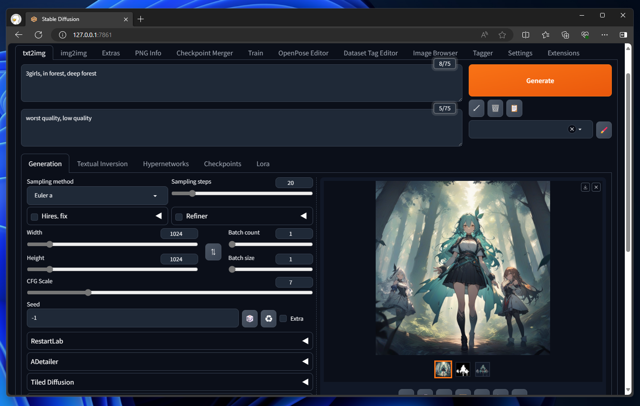
Task: Enable the Refiner checkbox
Action: (179, 216)
